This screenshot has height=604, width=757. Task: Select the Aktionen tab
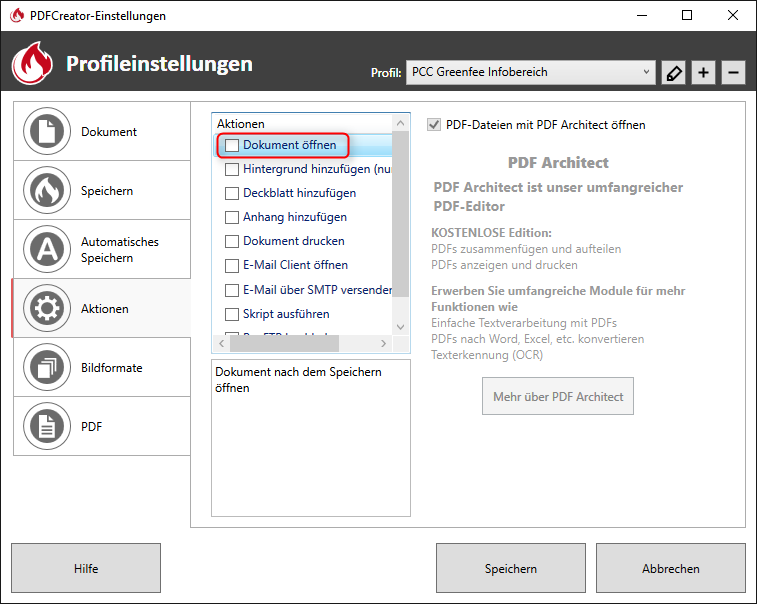102,308
